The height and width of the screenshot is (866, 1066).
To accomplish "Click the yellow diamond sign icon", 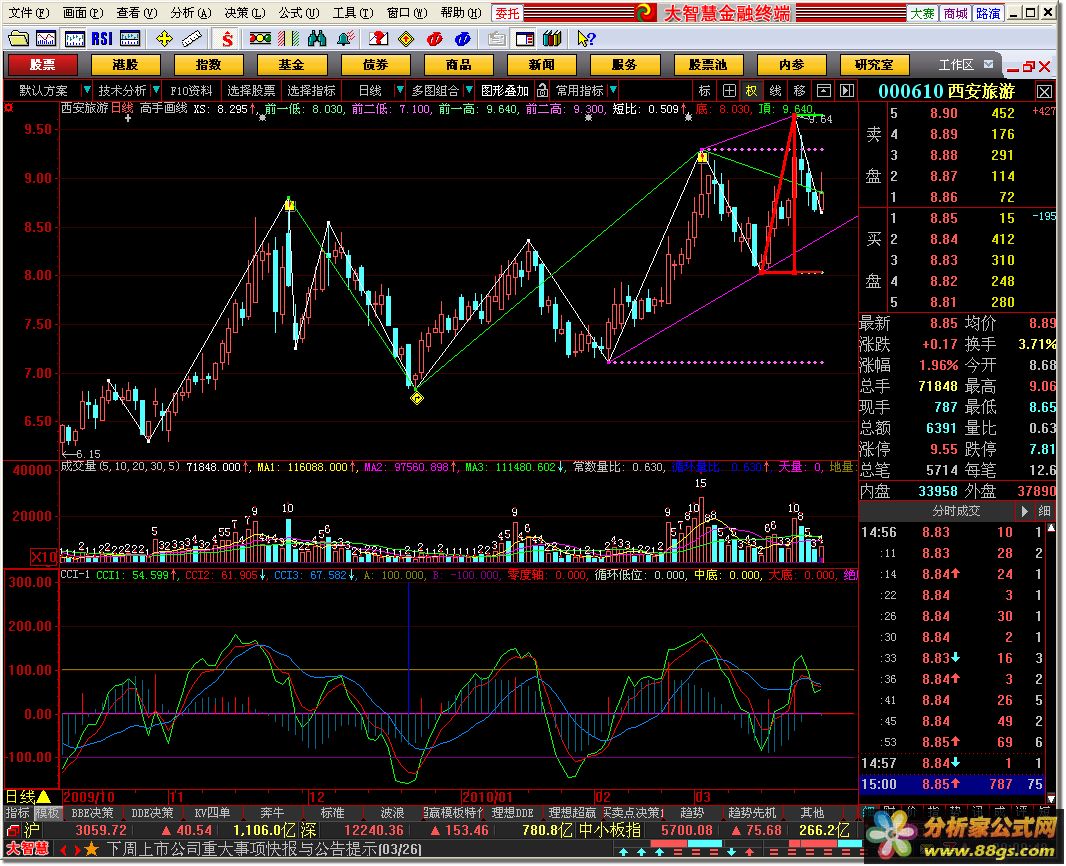I will [406, 39].
